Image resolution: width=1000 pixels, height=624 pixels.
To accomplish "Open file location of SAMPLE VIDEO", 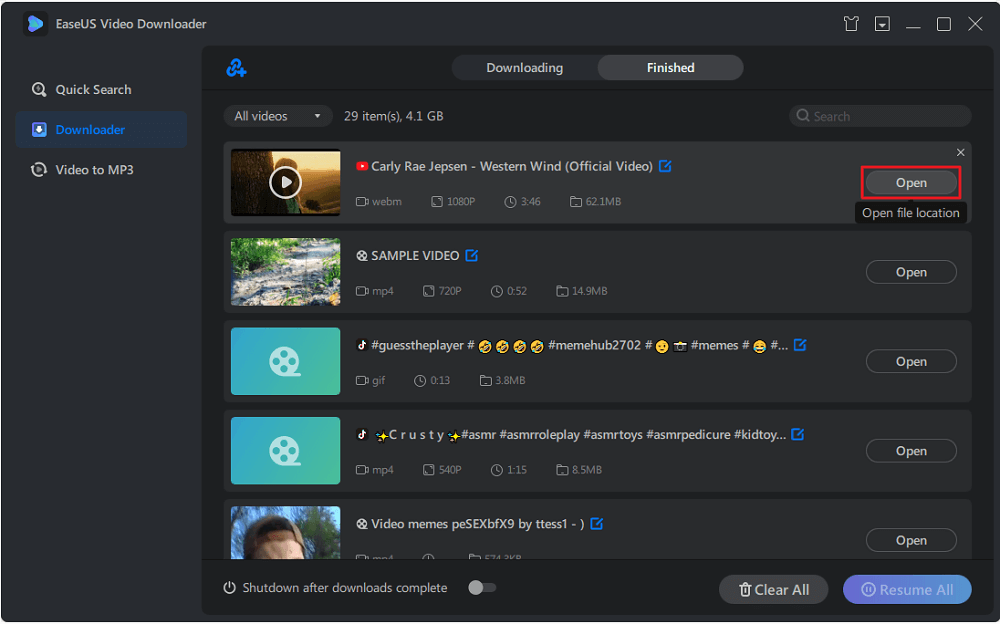I will click(x=911, y=272).
